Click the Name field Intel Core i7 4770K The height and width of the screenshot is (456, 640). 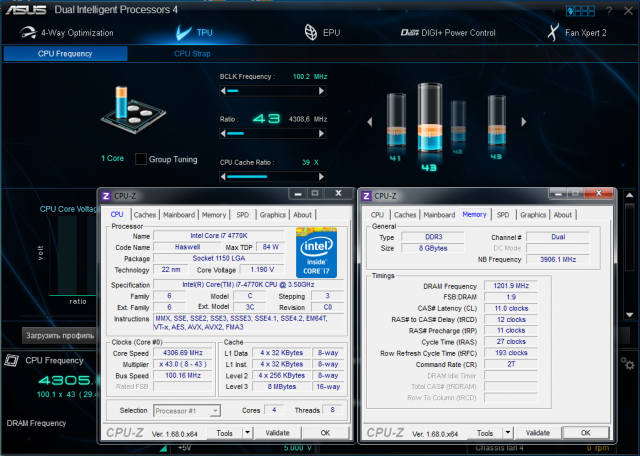(219, 236)
